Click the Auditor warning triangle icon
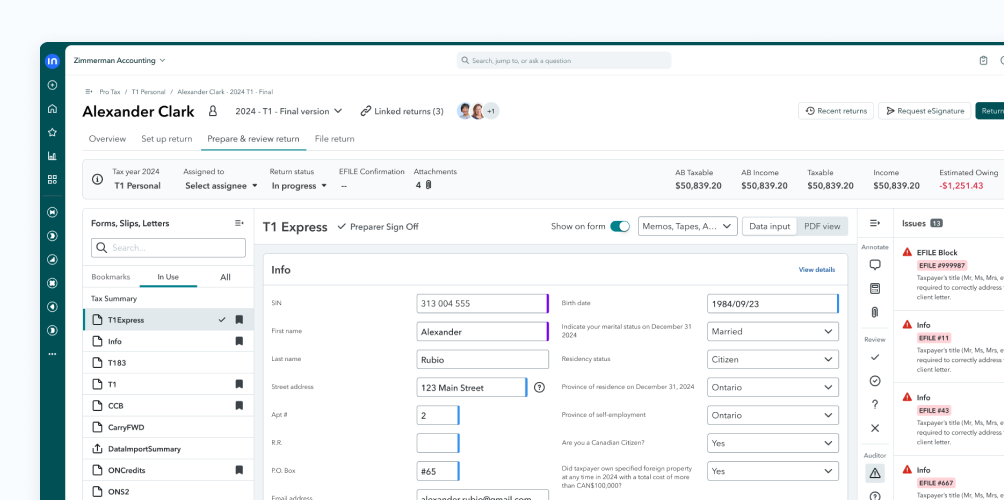 click(x=875, y=473)
